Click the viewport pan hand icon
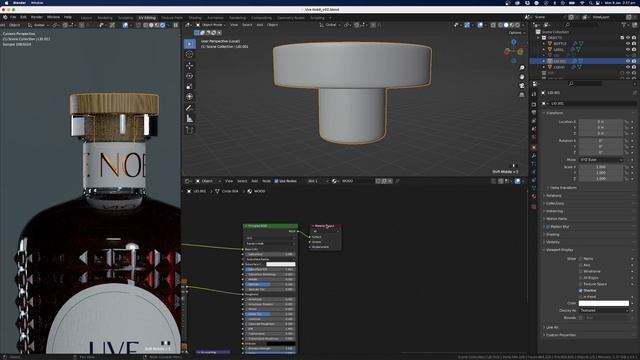This screenshot has height=360, width=640. click(x=522, y=77)
